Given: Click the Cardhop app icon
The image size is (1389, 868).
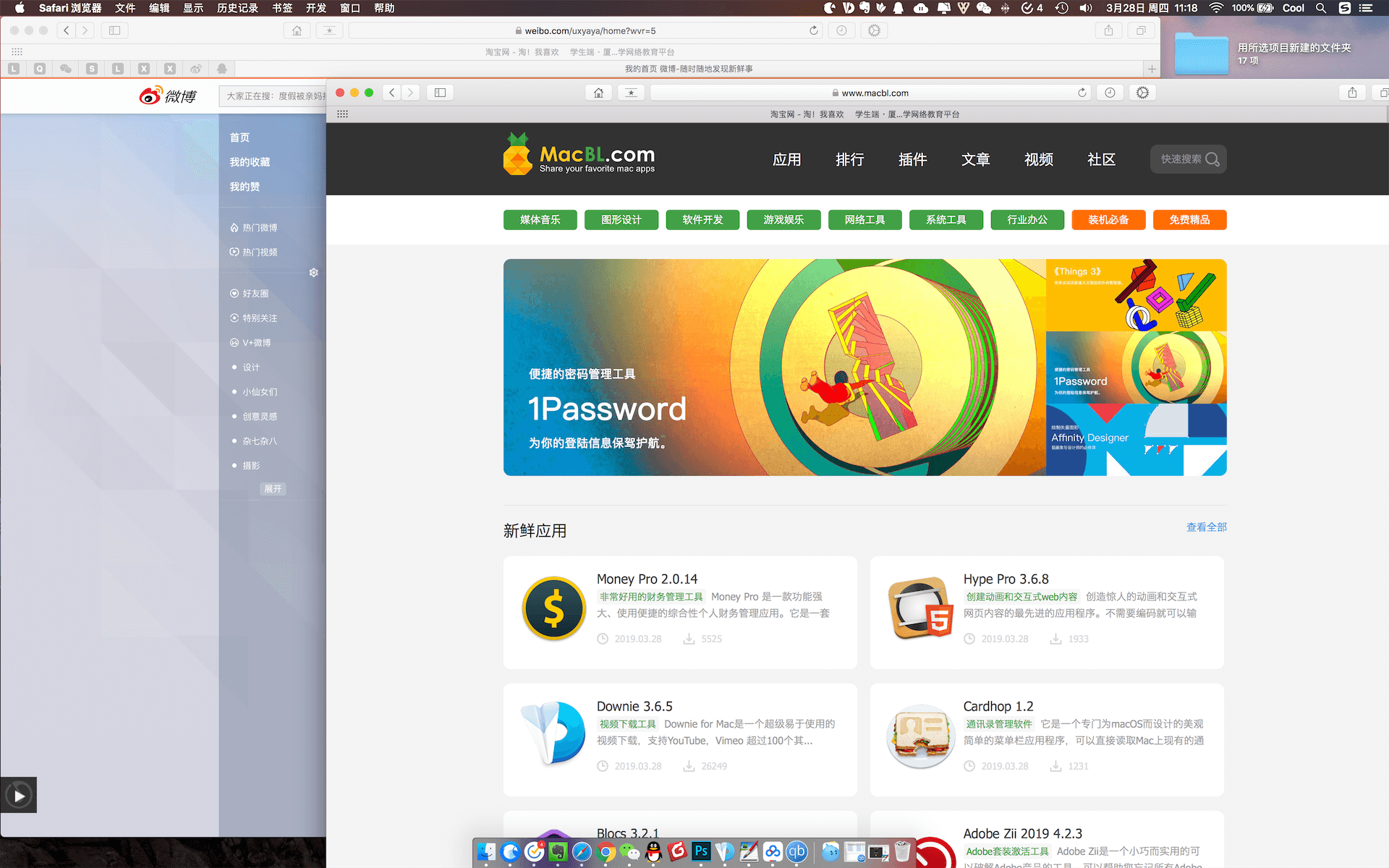Looking at the screenshot, I should point(920,736).
